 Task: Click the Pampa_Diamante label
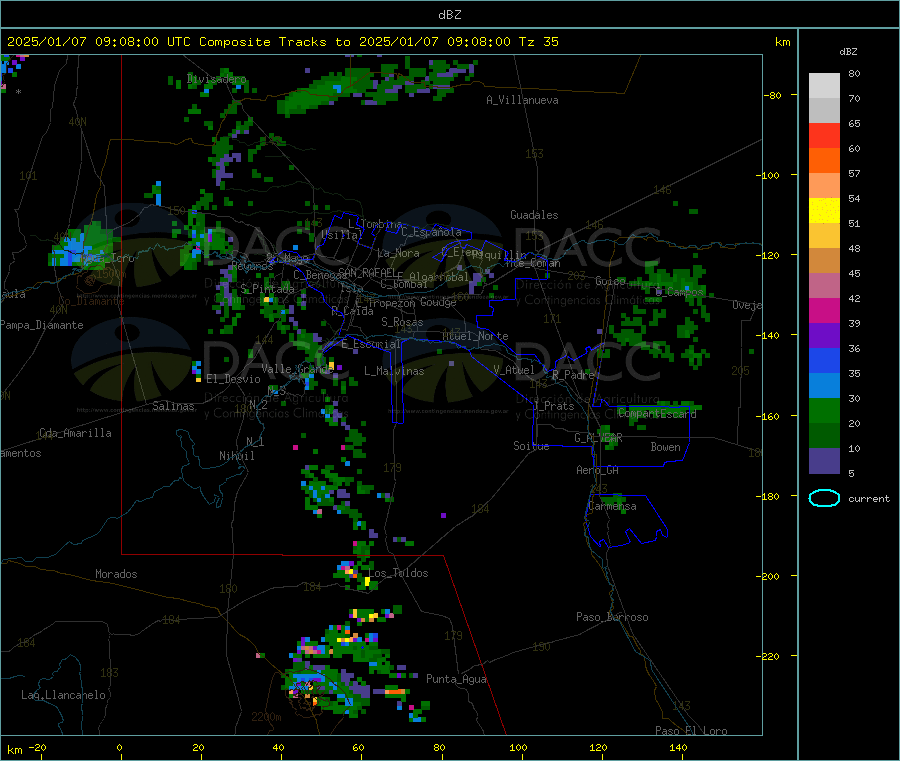coord(42,325)
